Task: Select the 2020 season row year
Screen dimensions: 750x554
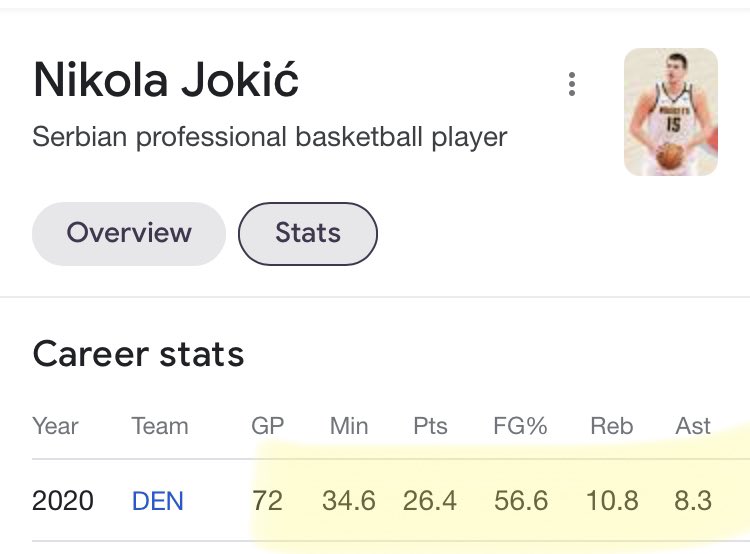Action: point(63,501)
